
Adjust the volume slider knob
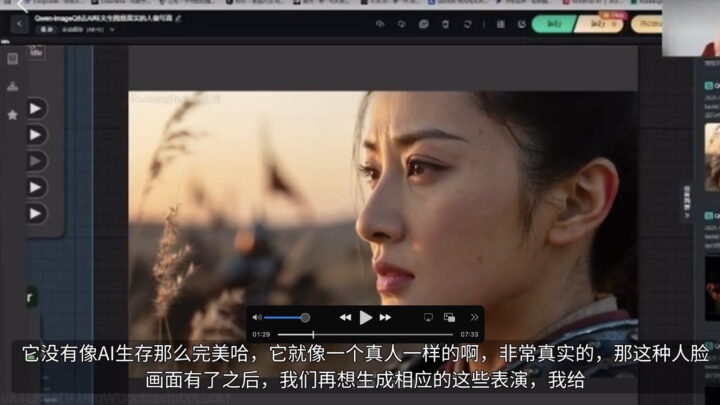click(x=305, y=317)
